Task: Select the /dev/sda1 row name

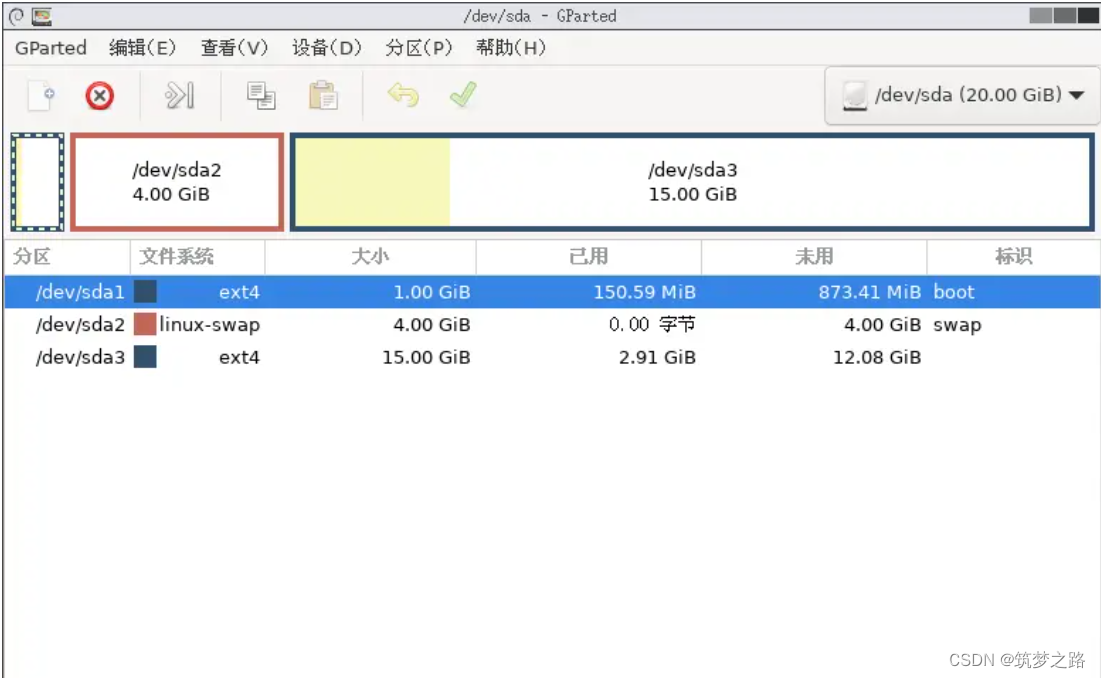Action: (x=80, y=292)
